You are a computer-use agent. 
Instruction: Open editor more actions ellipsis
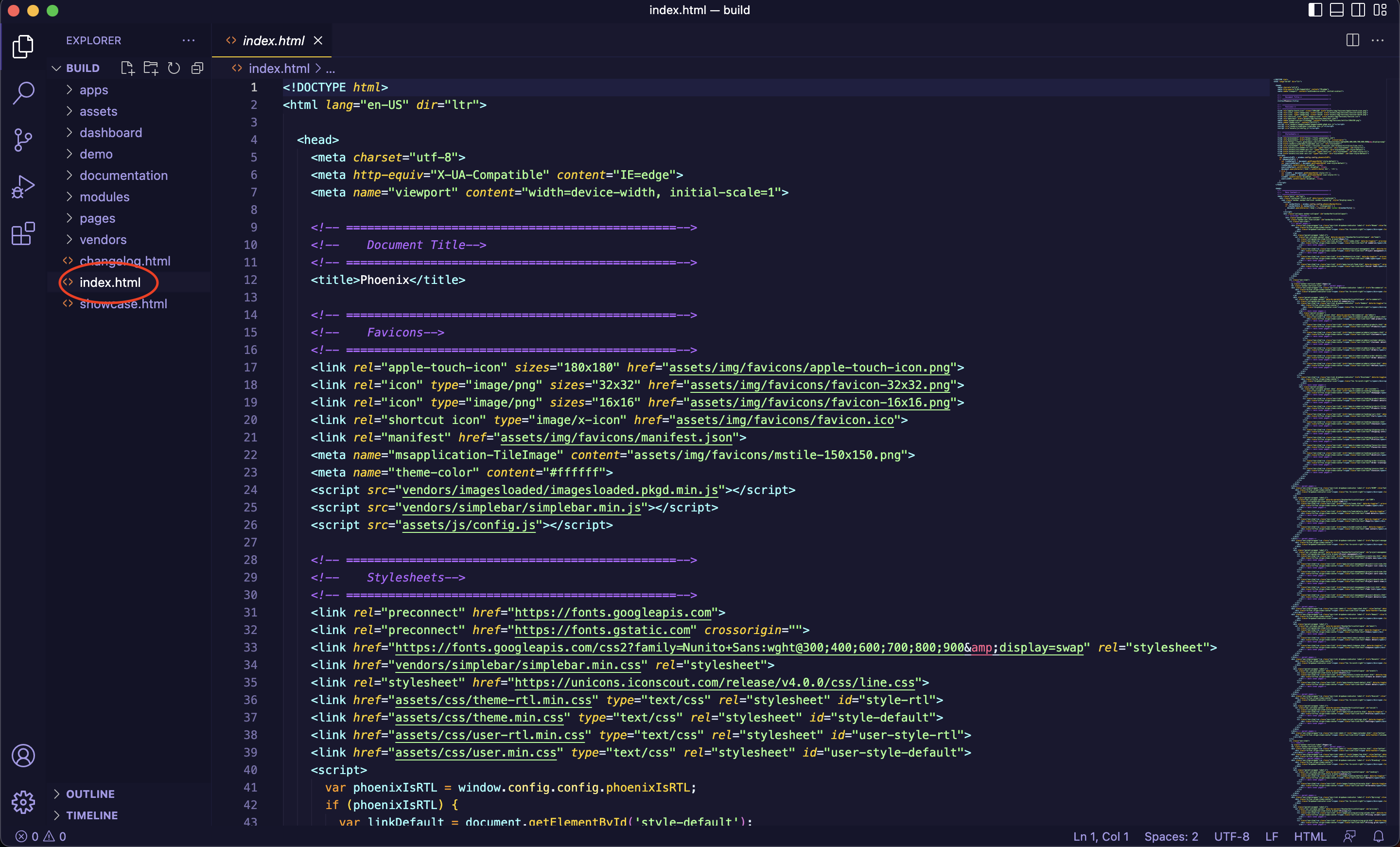(1378, 40)
